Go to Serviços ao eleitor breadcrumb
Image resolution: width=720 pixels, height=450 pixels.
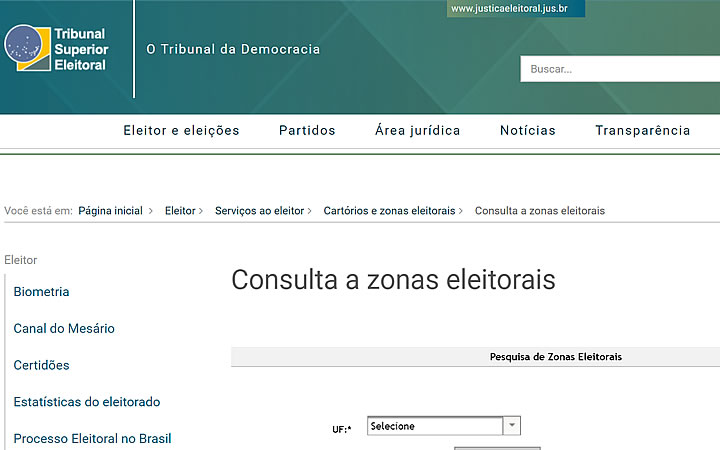tap(259, 211)
